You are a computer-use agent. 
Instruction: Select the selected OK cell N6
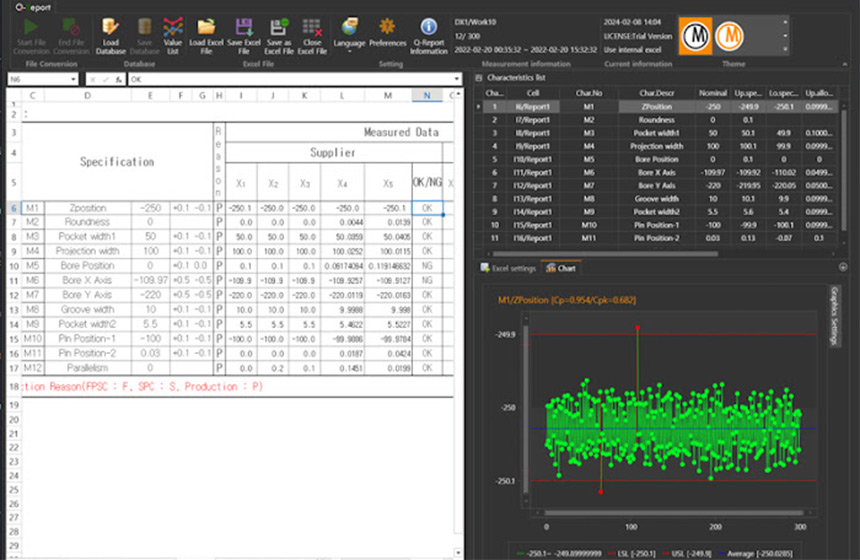point(427,208)
